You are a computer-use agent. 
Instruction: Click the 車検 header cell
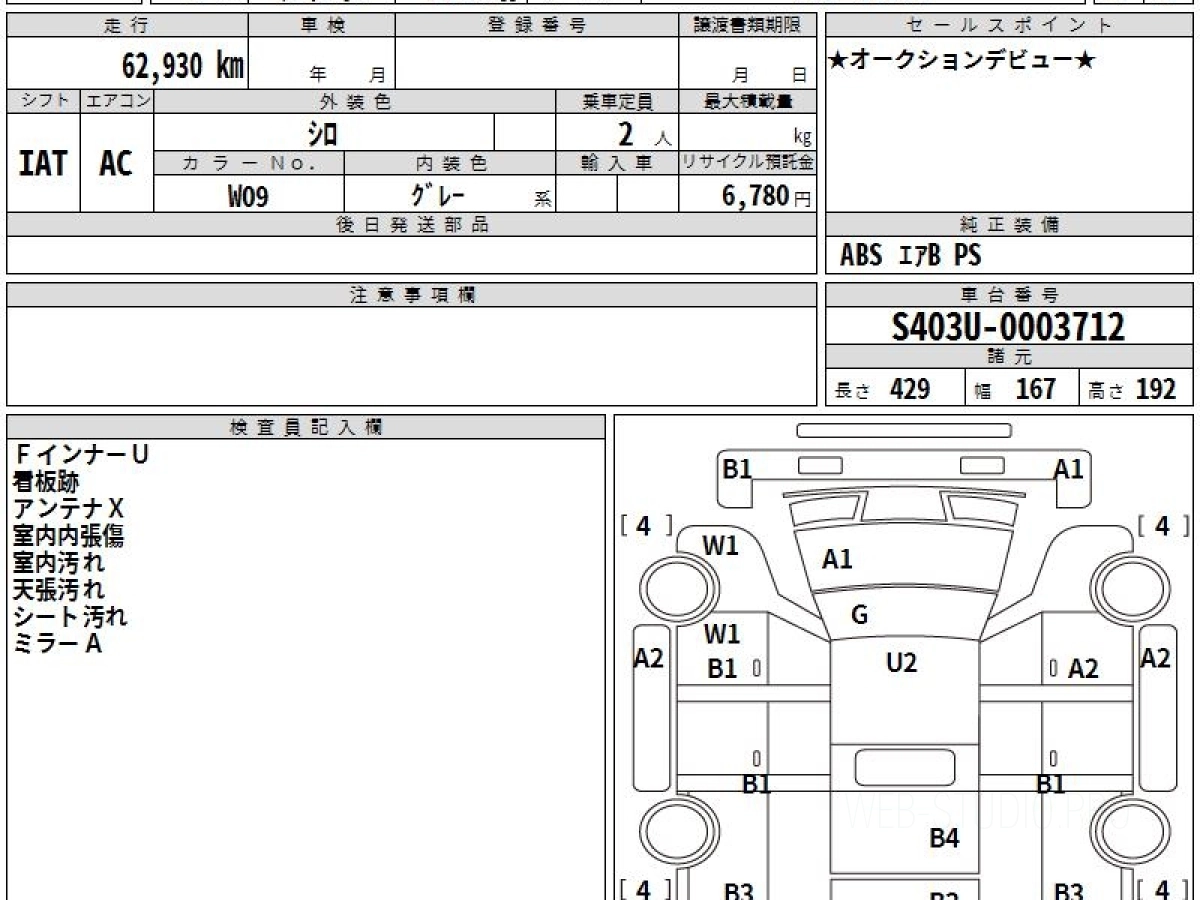point(322,26)
